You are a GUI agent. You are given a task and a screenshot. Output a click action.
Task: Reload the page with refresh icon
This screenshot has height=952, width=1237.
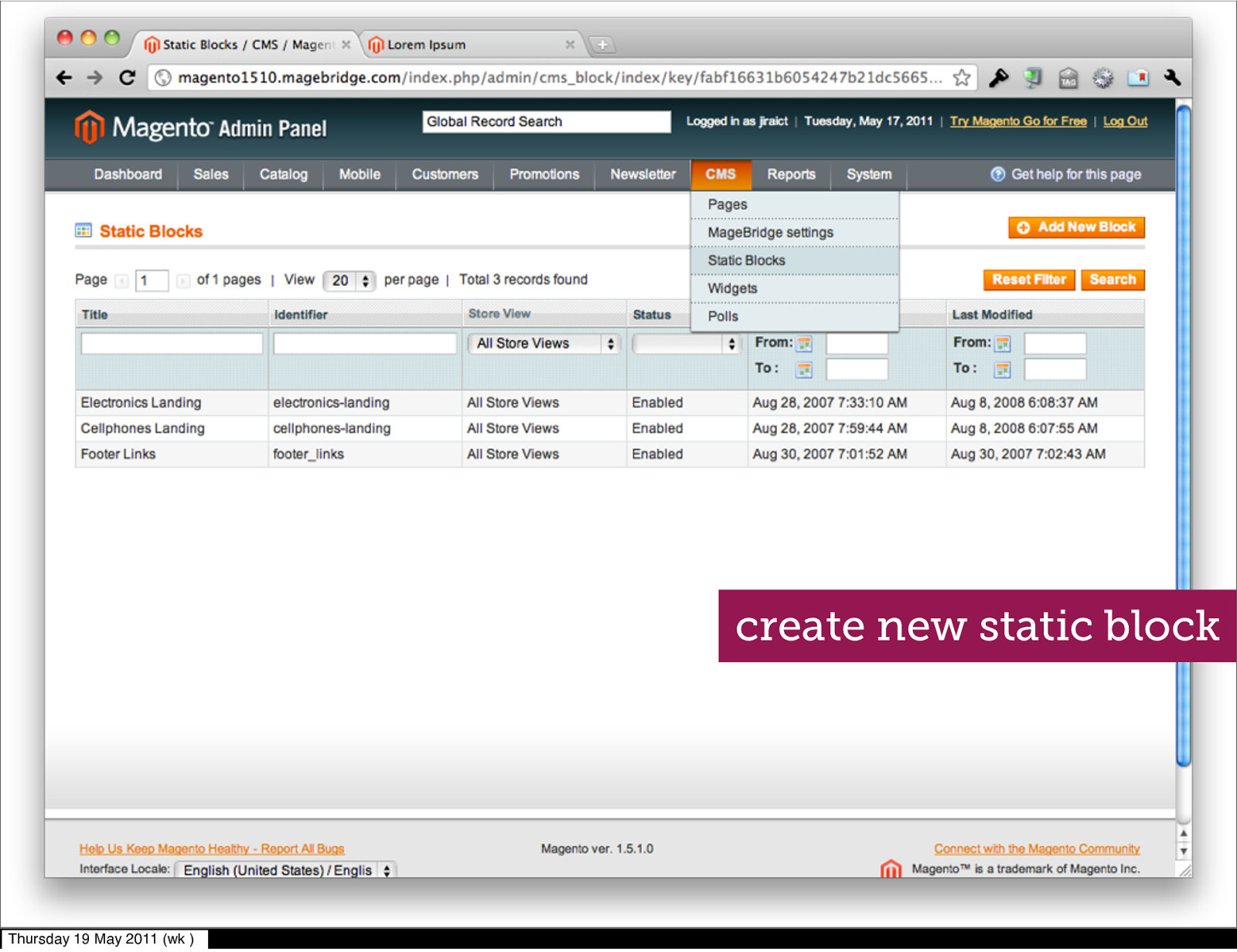[x=127, y=77]
